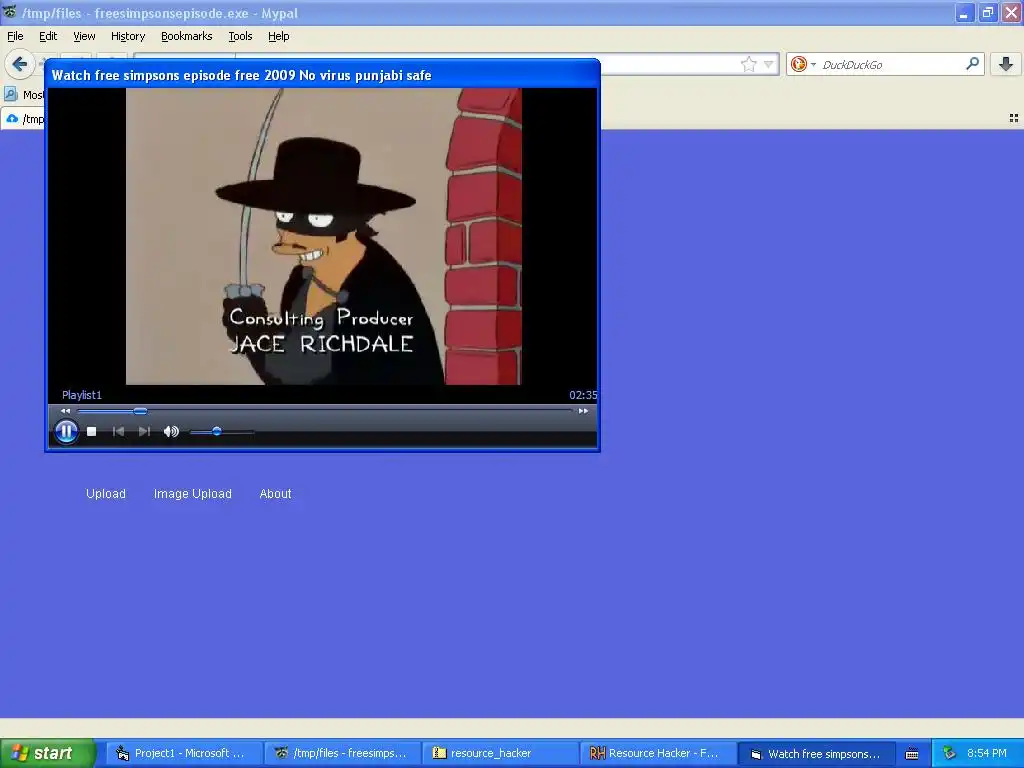Viewport: 1024px width, 768px height.
Task: Open the Image Upload link
Action: 193,494
